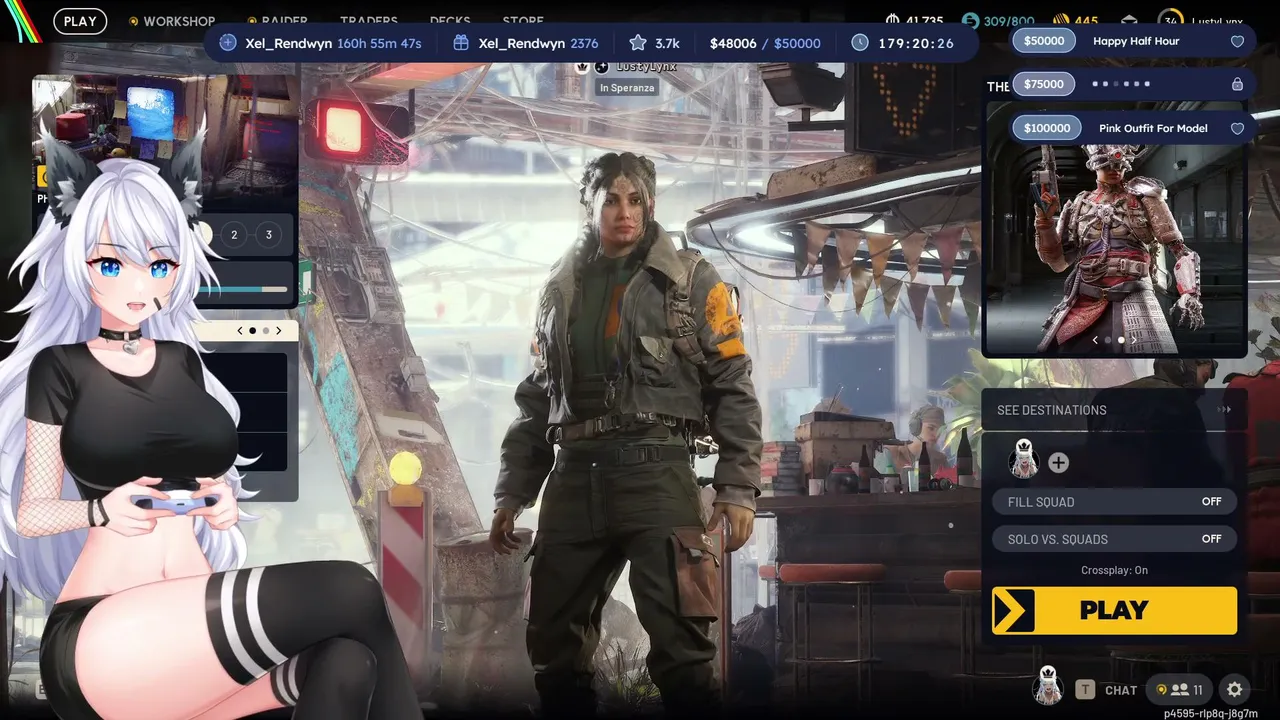This screenshot has width=1280, height=720.
Task: Go to next page in left carousel
Action: 278,331
